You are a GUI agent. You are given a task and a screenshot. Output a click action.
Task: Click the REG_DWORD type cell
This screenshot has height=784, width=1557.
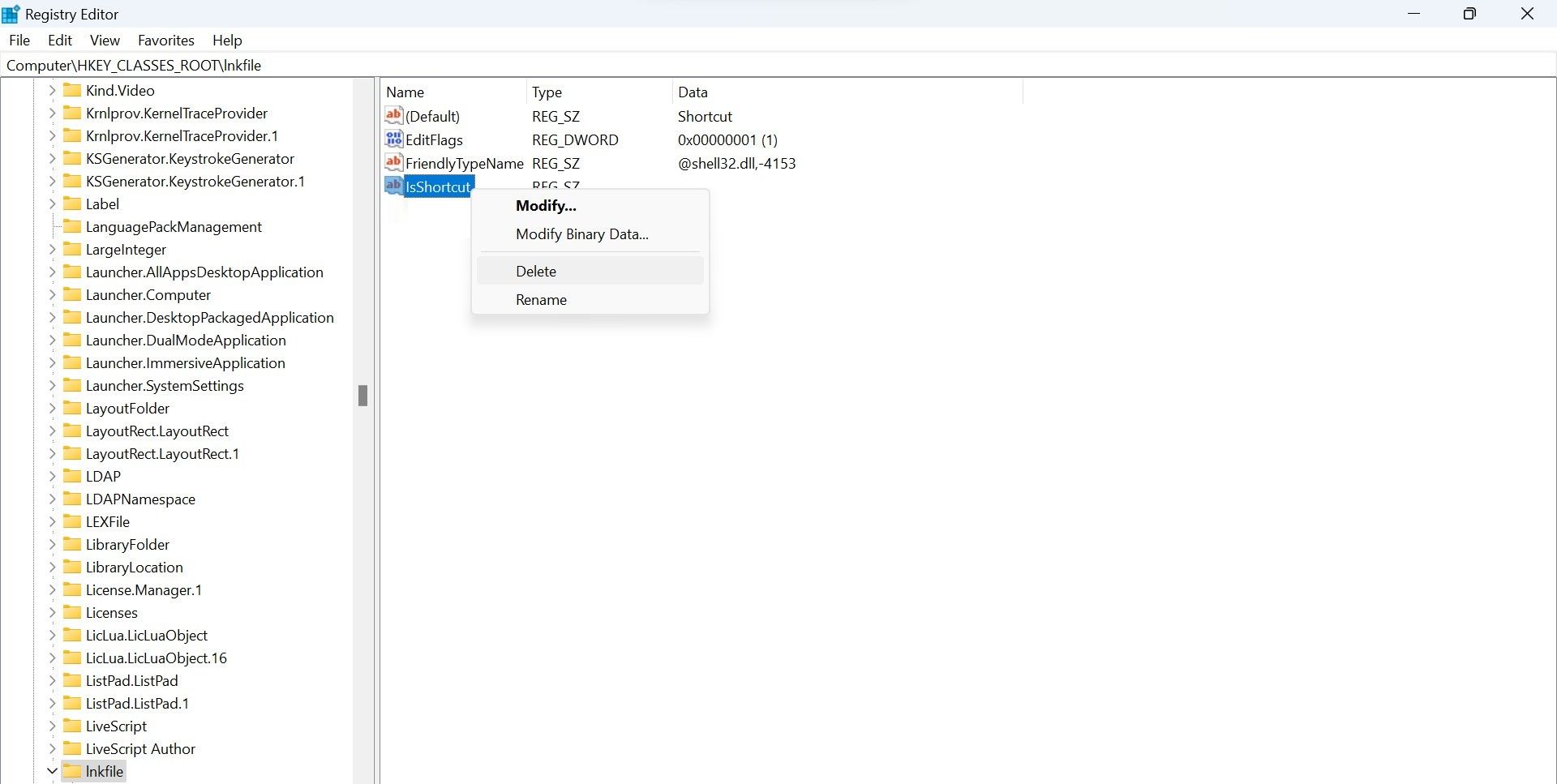tap(575, 139)
